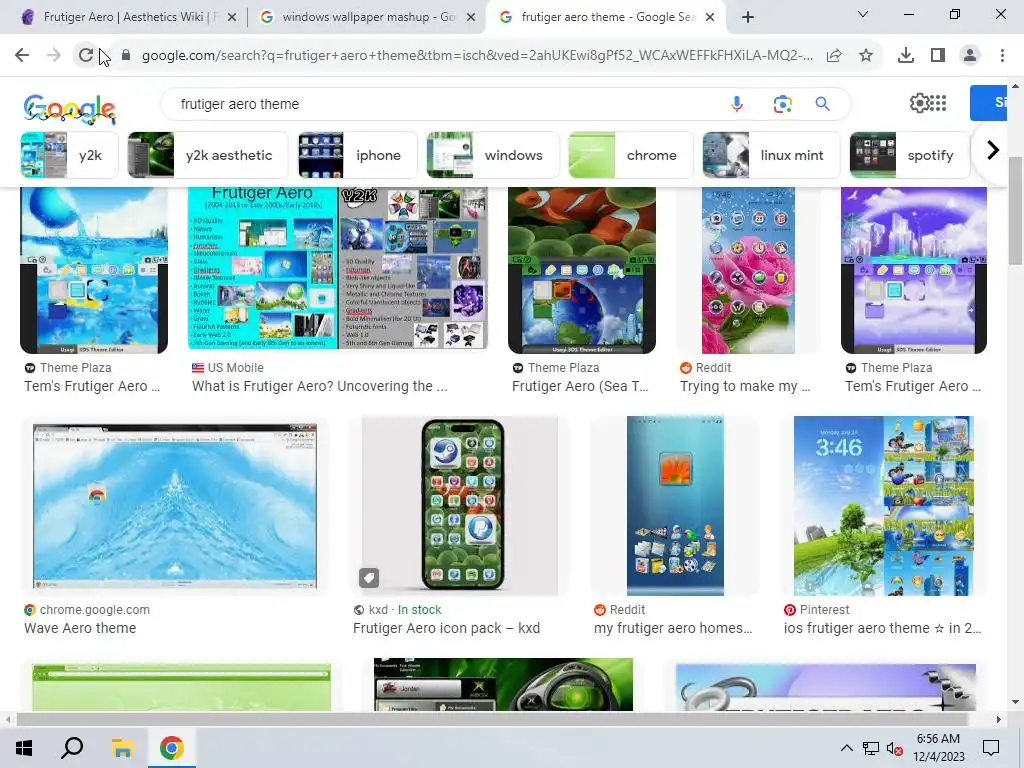Open 'ios frutiger aero theme' Pinterest link

pos(882,628)
